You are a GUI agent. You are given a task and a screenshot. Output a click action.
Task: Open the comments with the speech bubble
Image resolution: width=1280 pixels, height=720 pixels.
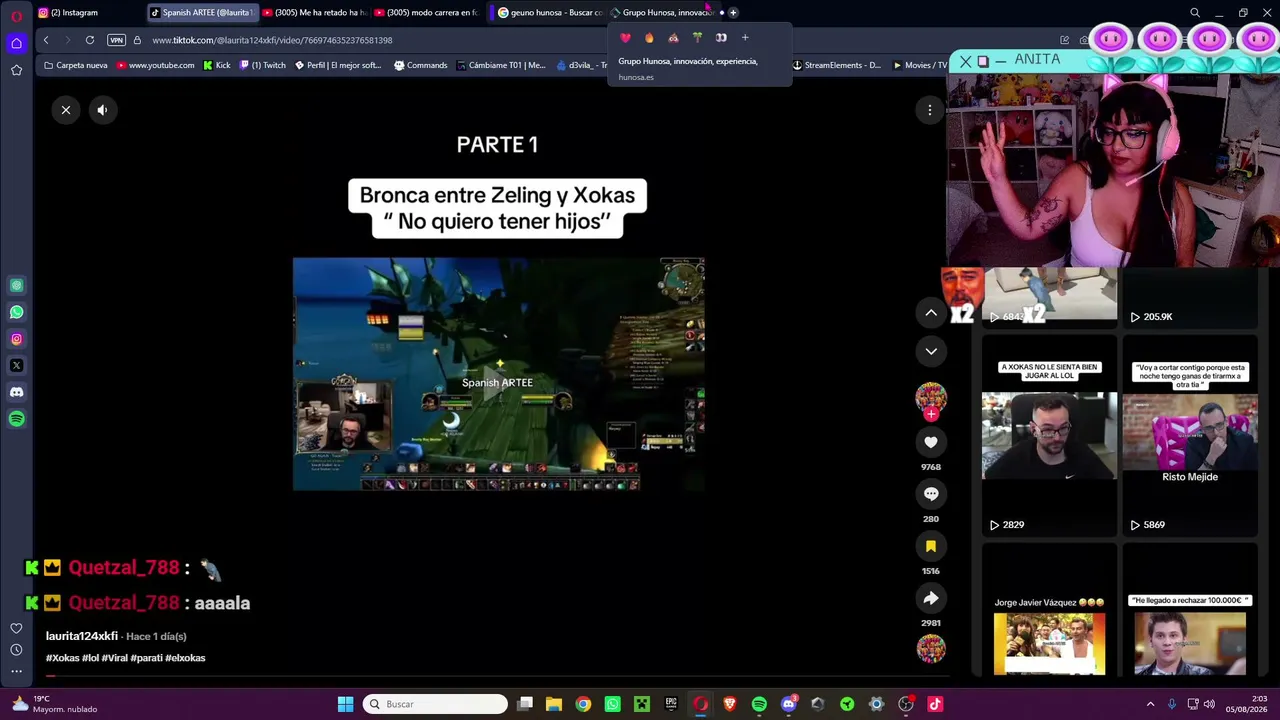point(931,494)
